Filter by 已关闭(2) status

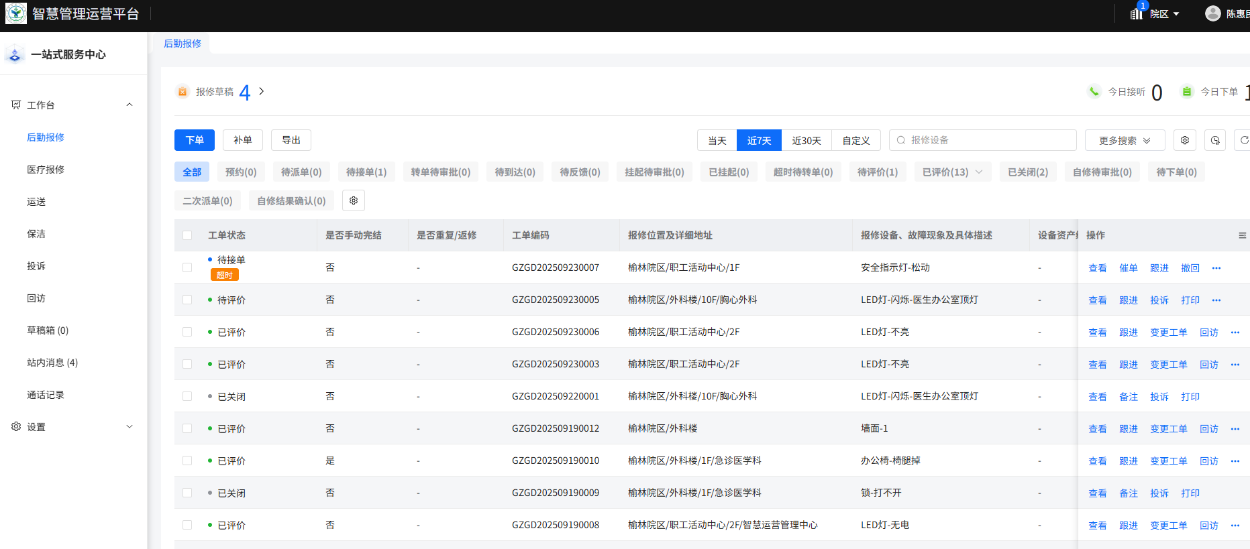click(x=1028, y=172)
